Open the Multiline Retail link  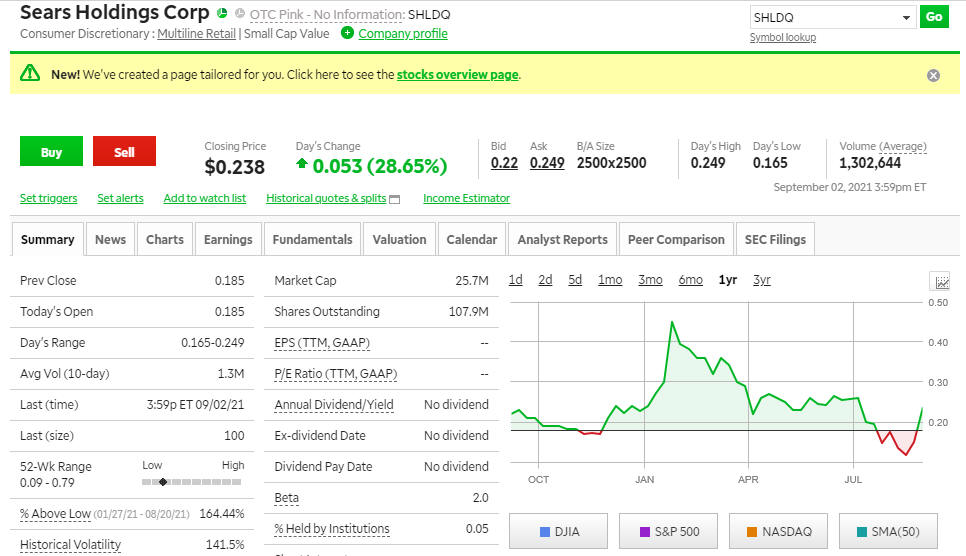point(197,34)
